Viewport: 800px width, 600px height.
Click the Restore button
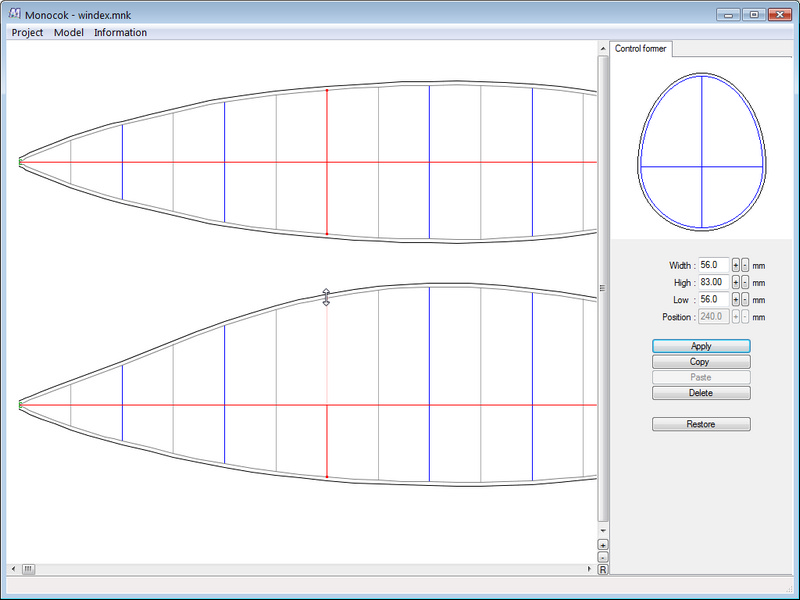coord(701,424)
